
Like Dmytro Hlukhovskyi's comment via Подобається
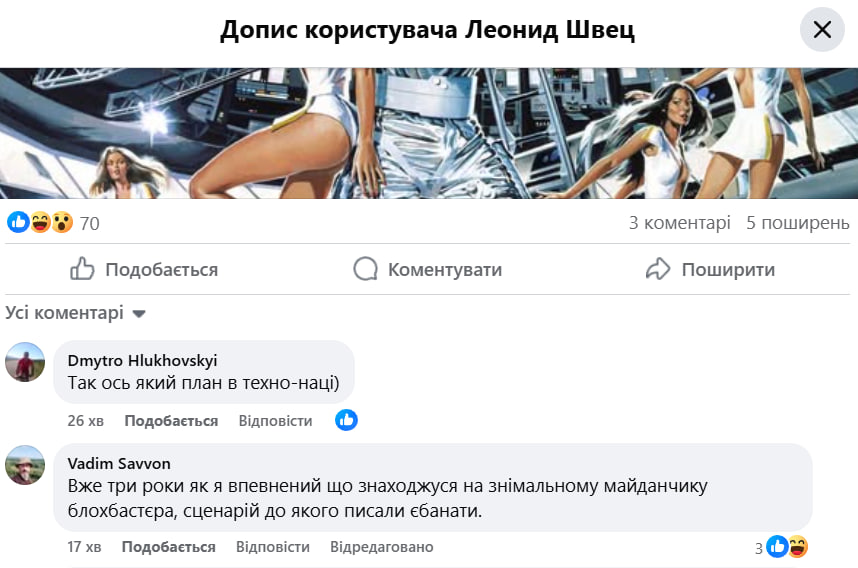pyautogui.click(x=171, y=421)
